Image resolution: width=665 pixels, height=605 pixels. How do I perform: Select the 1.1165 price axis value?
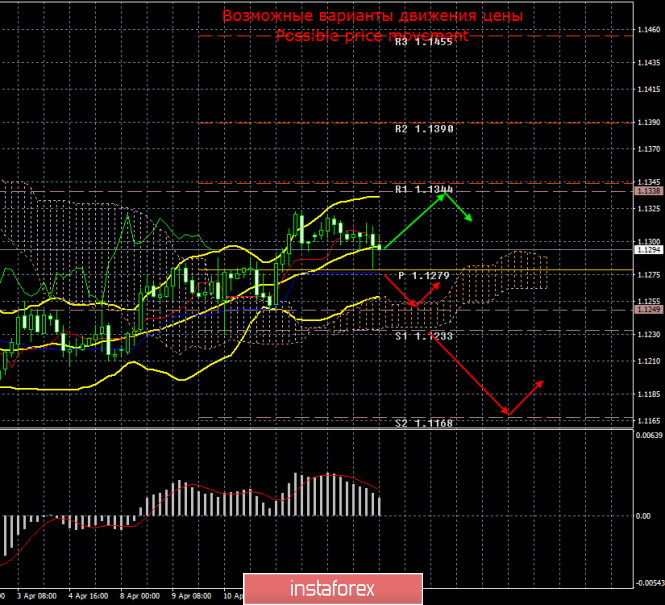(649, 421)
